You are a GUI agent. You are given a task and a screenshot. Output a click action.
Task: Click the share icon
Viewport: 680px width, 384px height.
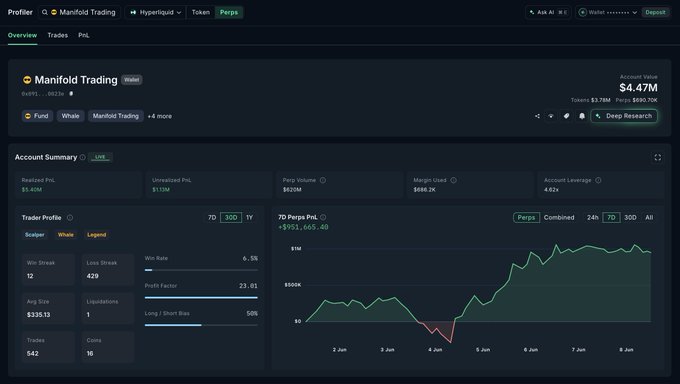537,116
